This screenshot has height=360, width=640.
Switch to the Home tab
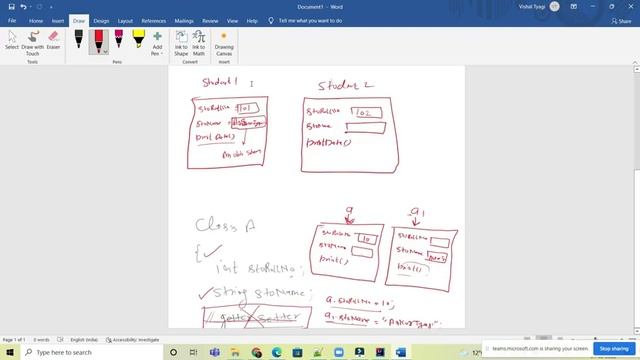[x=36, y=20]
